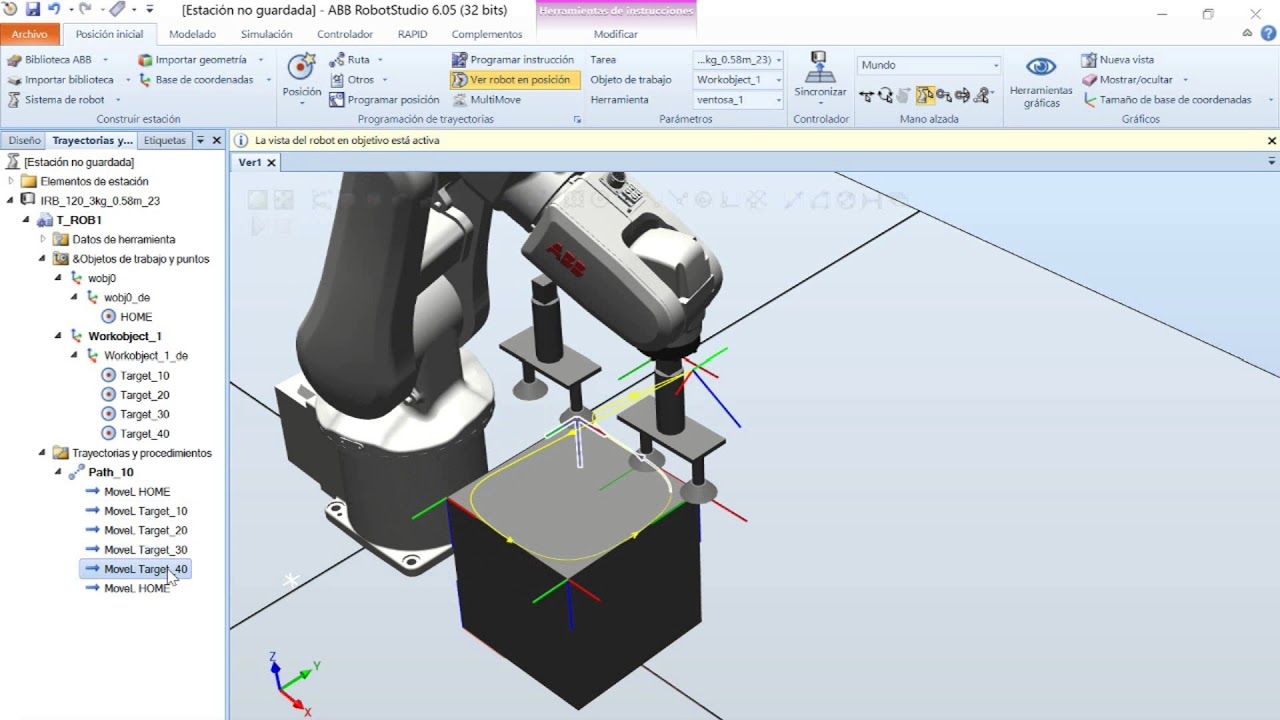The height and width of the screenshot is (720, 1280).
Task: Click Programar posición
Action: point(385,100)
